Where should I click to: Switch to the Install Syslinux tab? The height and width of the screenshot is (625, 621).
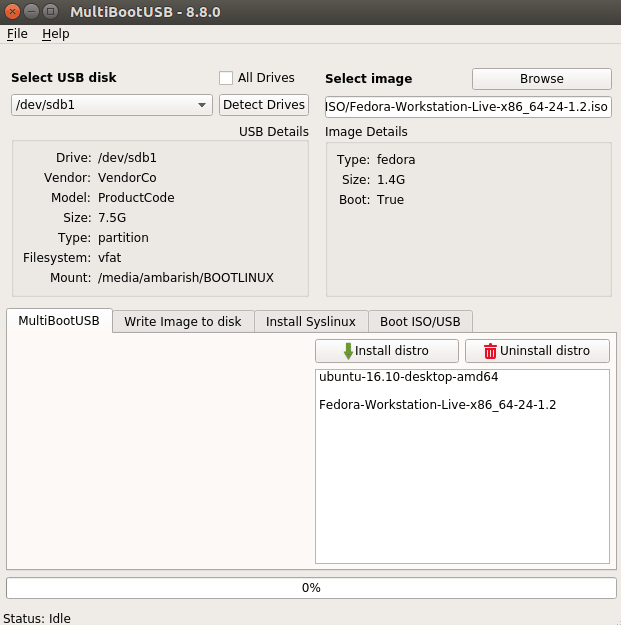coord(310,321)
